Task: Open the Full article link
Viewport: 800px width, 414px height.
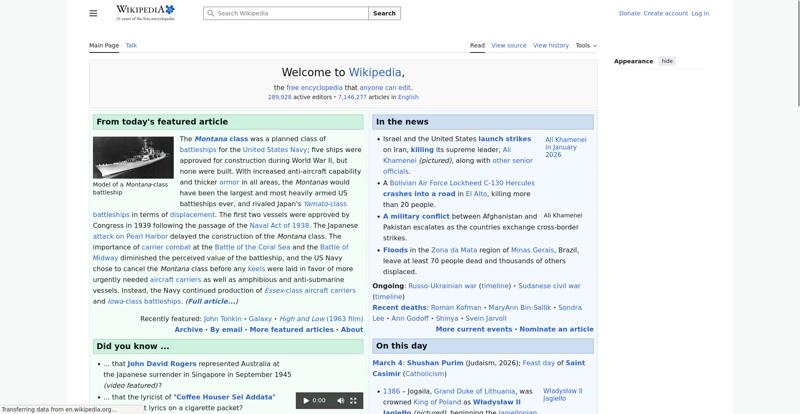Action: pyautogui.click(x=211, y=301)
